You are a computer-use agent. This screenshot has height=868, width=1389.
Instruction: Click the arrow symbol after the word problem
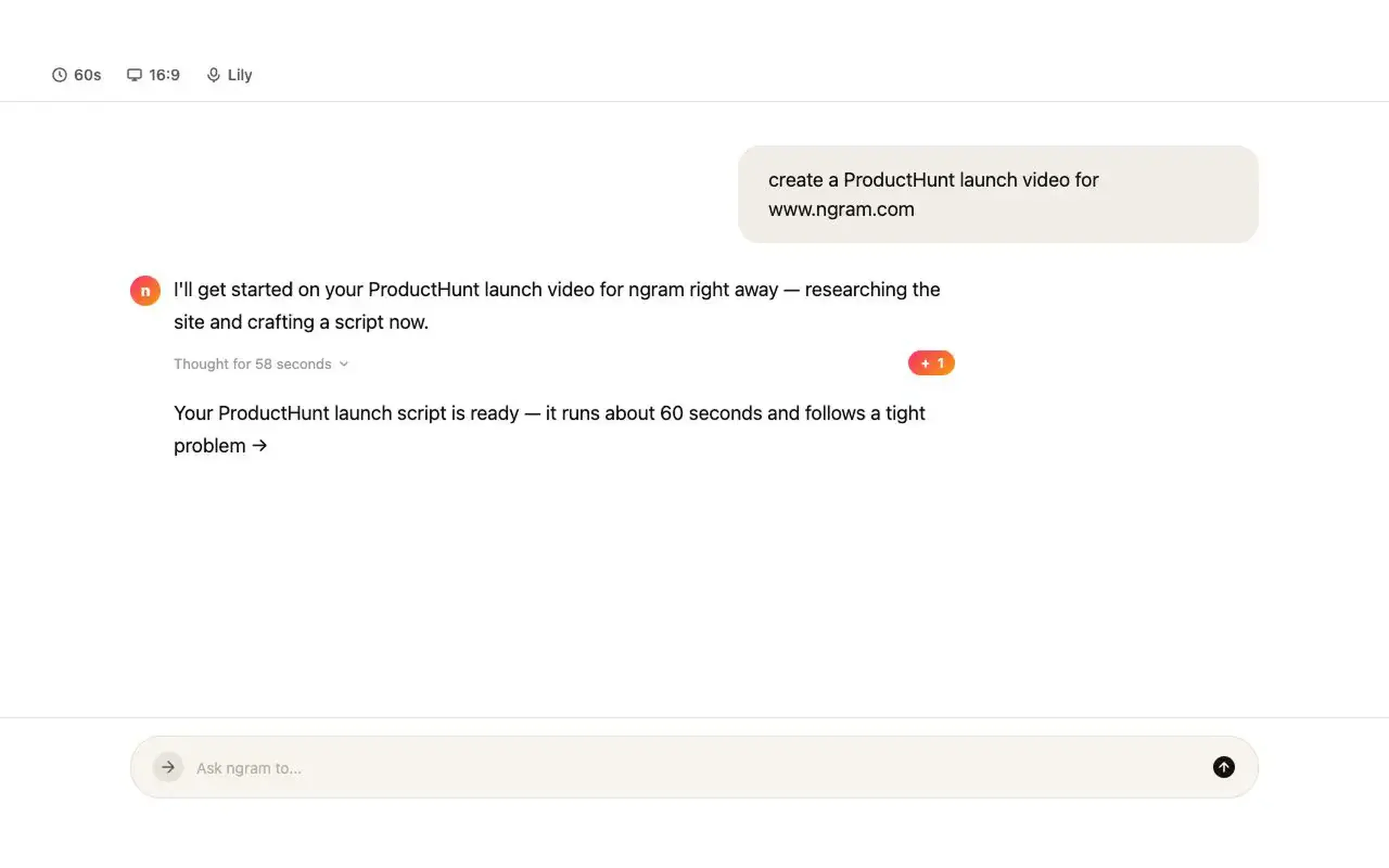pyautogui.click(x=260, y=445)
